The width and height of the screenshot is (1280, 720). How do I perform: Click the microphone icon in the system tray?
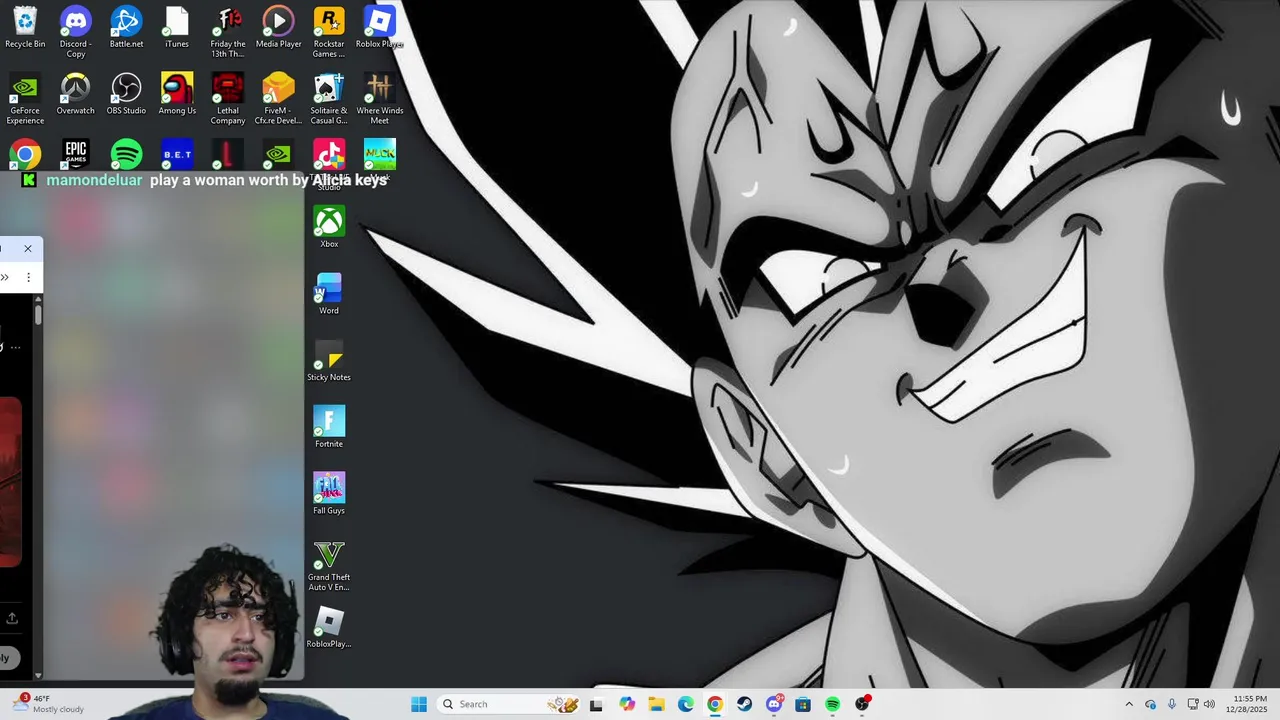(x=1172, y=704)
